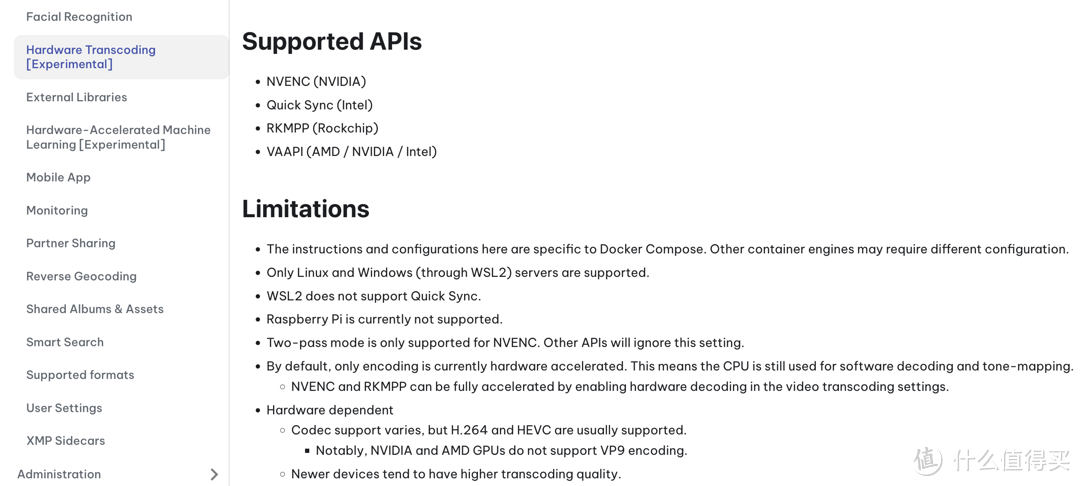
Task: Click the Limitations heading
Action: coord(306,209)
